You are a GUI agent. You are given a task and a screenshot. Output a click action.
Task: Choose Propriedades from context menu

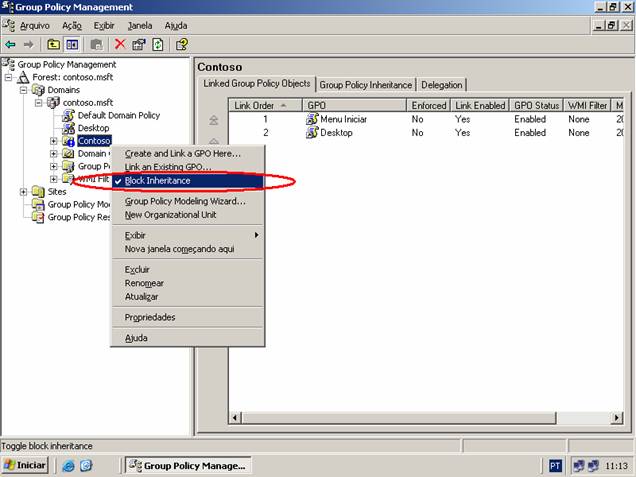tap(188, 317)
